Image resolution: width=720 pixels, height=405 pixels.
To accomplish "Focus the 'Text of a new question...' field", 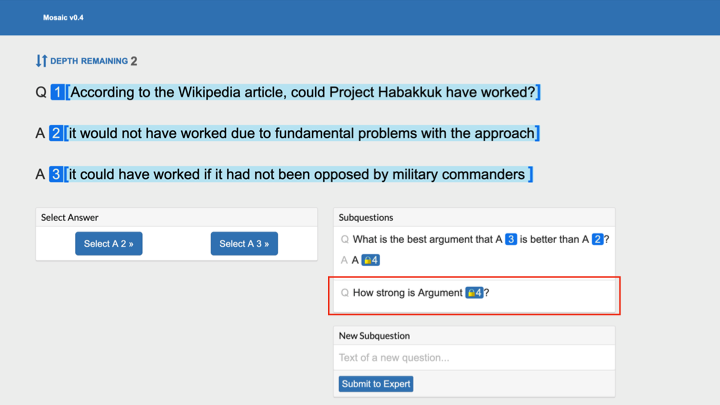I will 474,357.
